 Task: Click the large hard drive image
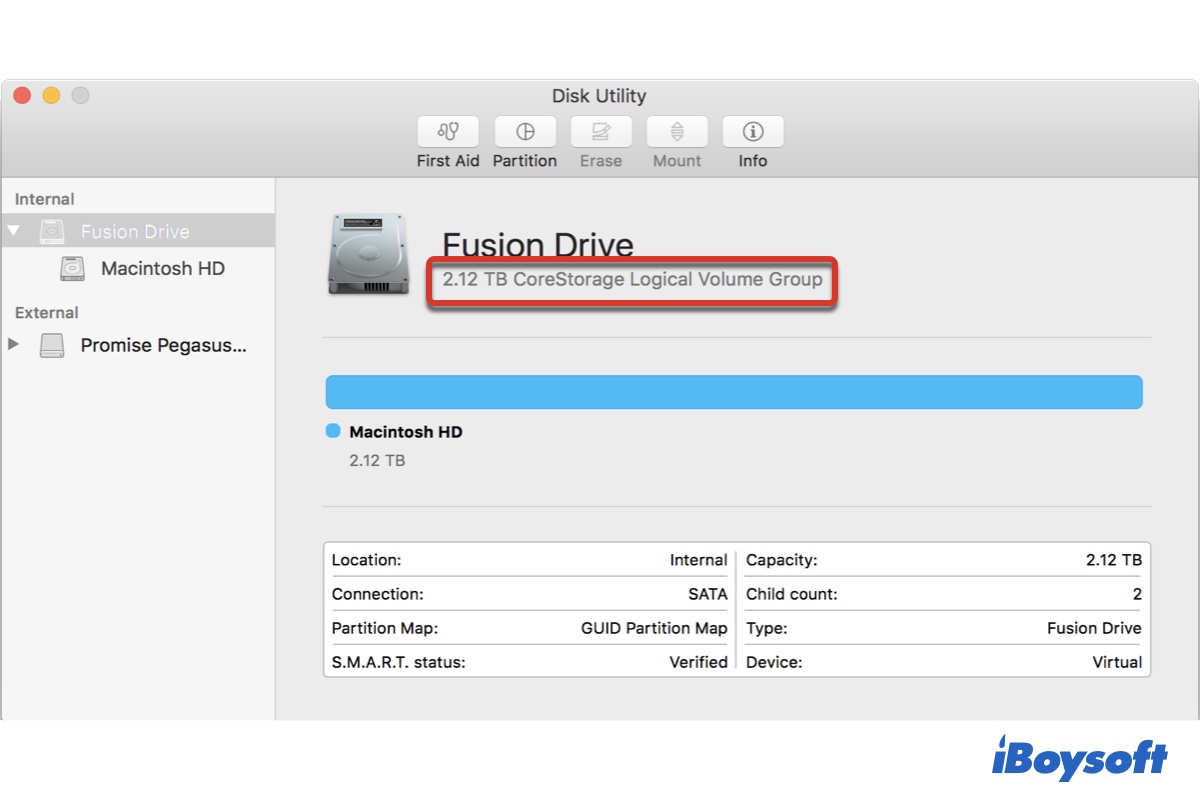(x=367, y=254)
